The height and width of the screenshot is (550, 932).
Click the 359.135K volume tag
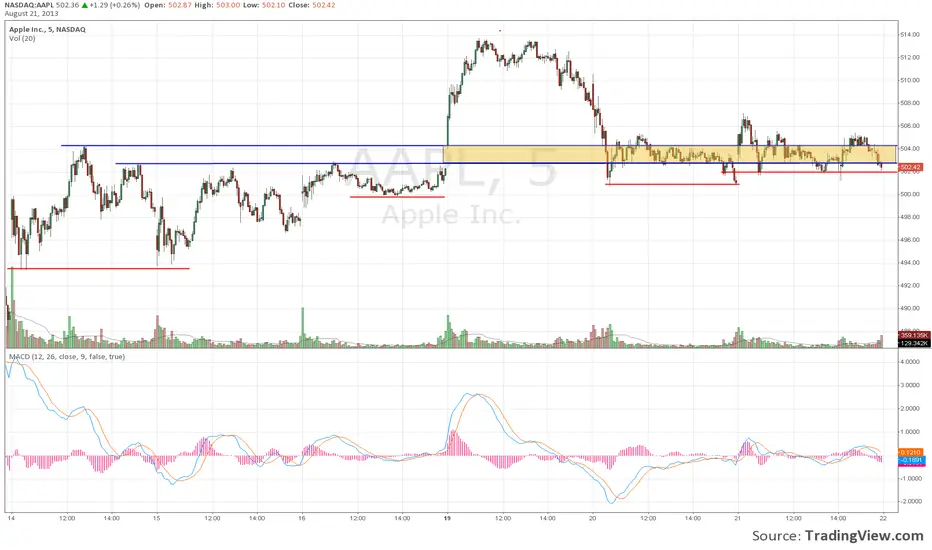914,336
